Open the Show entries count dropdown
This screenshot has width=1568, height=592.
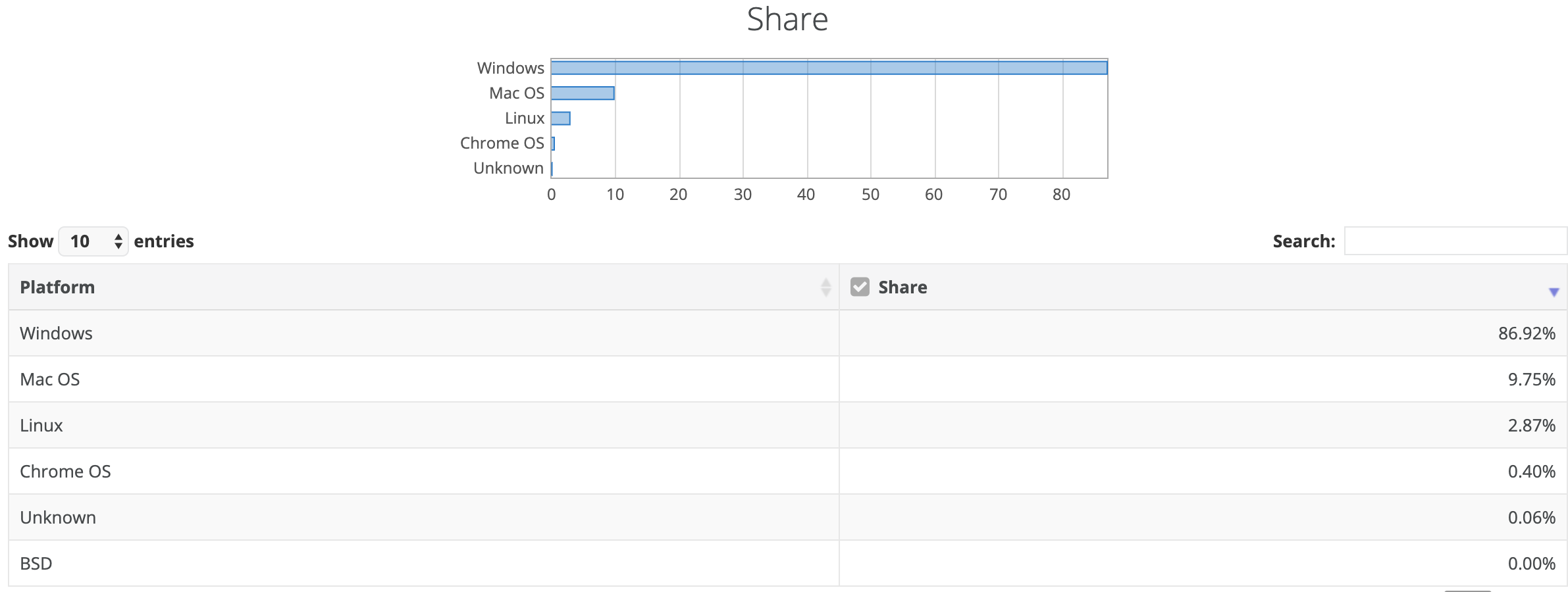(x=93, y=241)
